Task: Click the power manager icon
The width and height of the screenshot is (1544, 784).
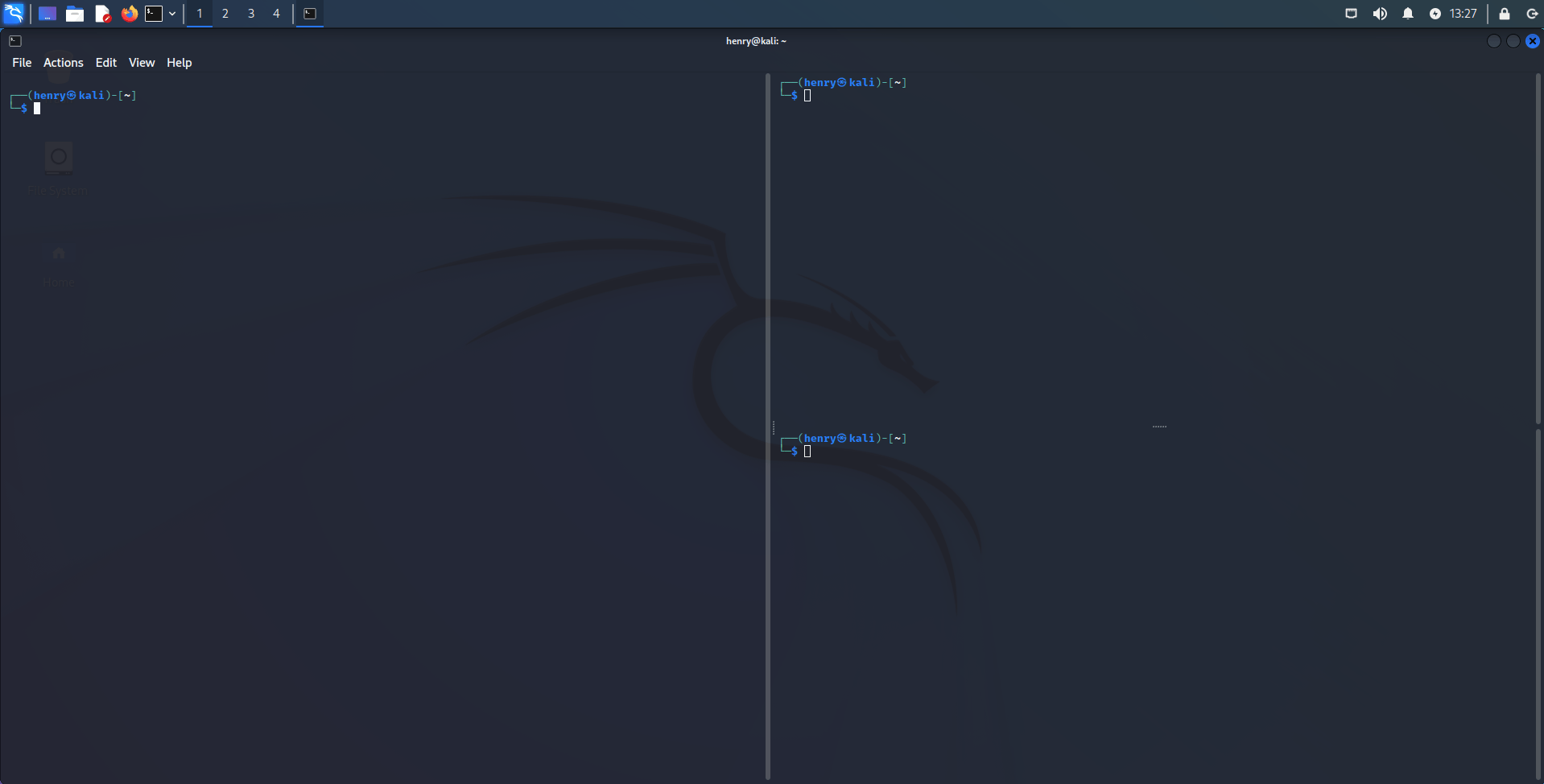Action: (1435, 14)
